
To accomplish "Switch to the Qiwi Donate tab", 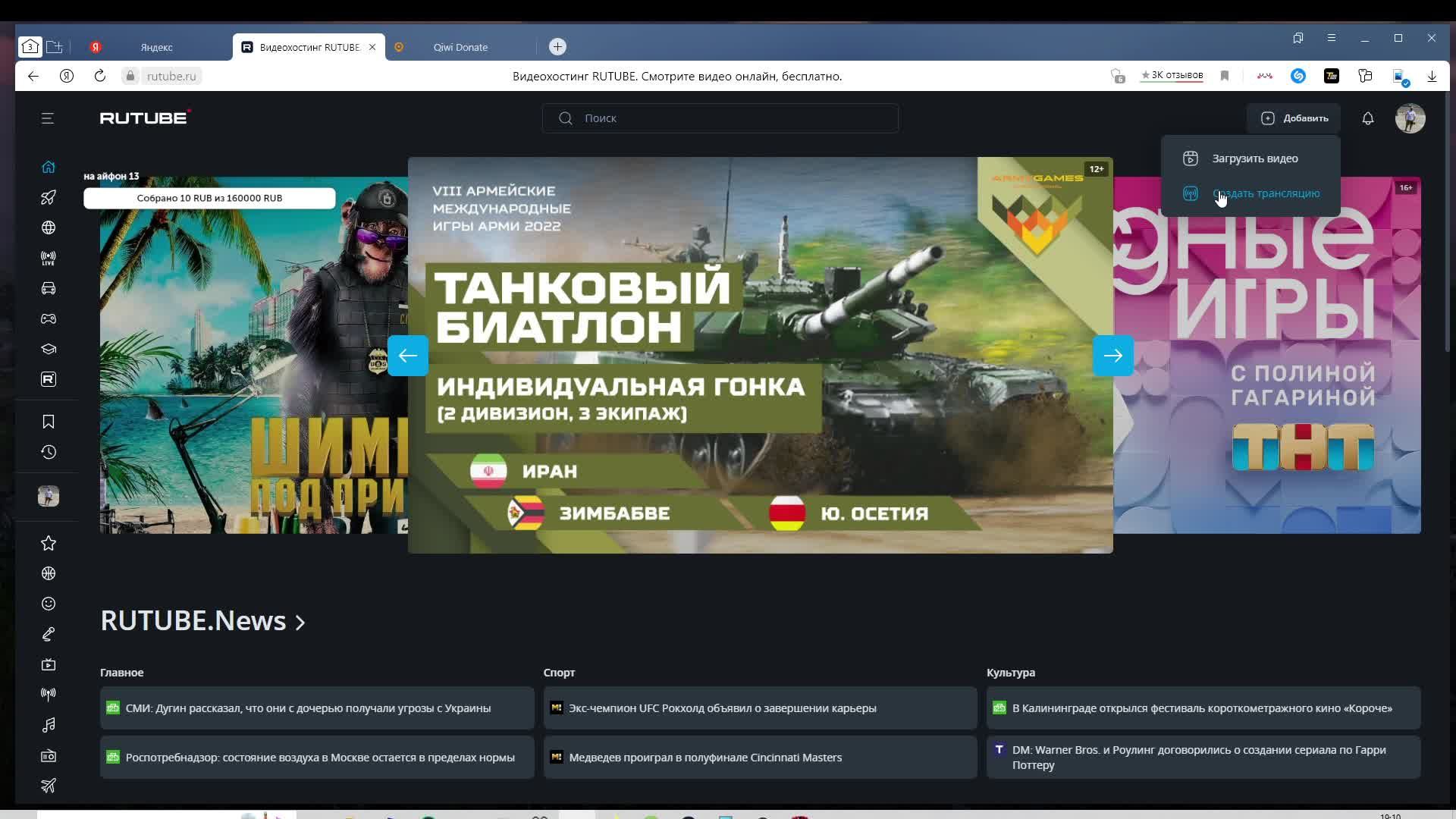I will point(460,47).
